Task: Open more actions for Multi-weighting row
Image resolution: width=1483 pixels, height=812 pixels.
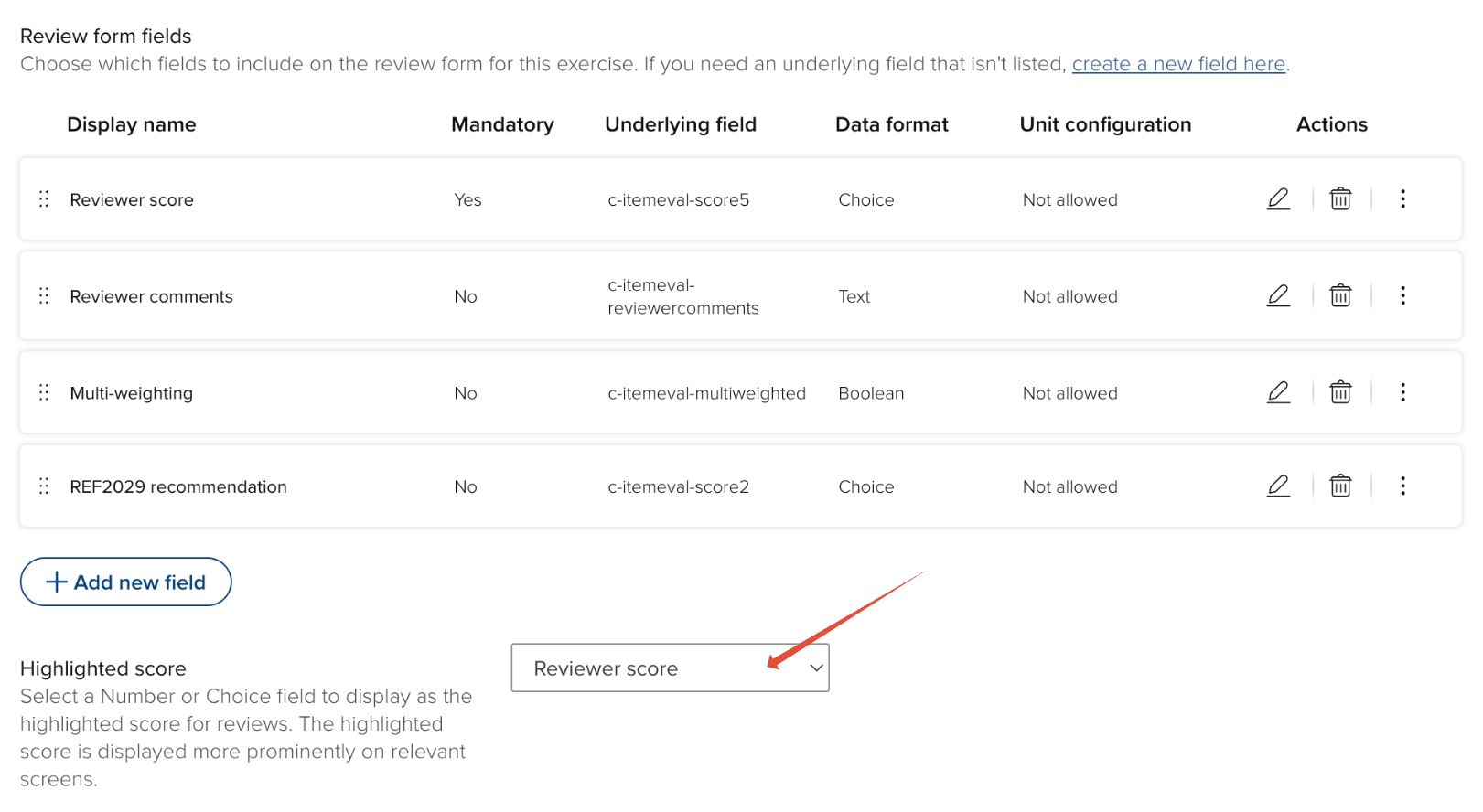Action: click(x=1402, y=392)
